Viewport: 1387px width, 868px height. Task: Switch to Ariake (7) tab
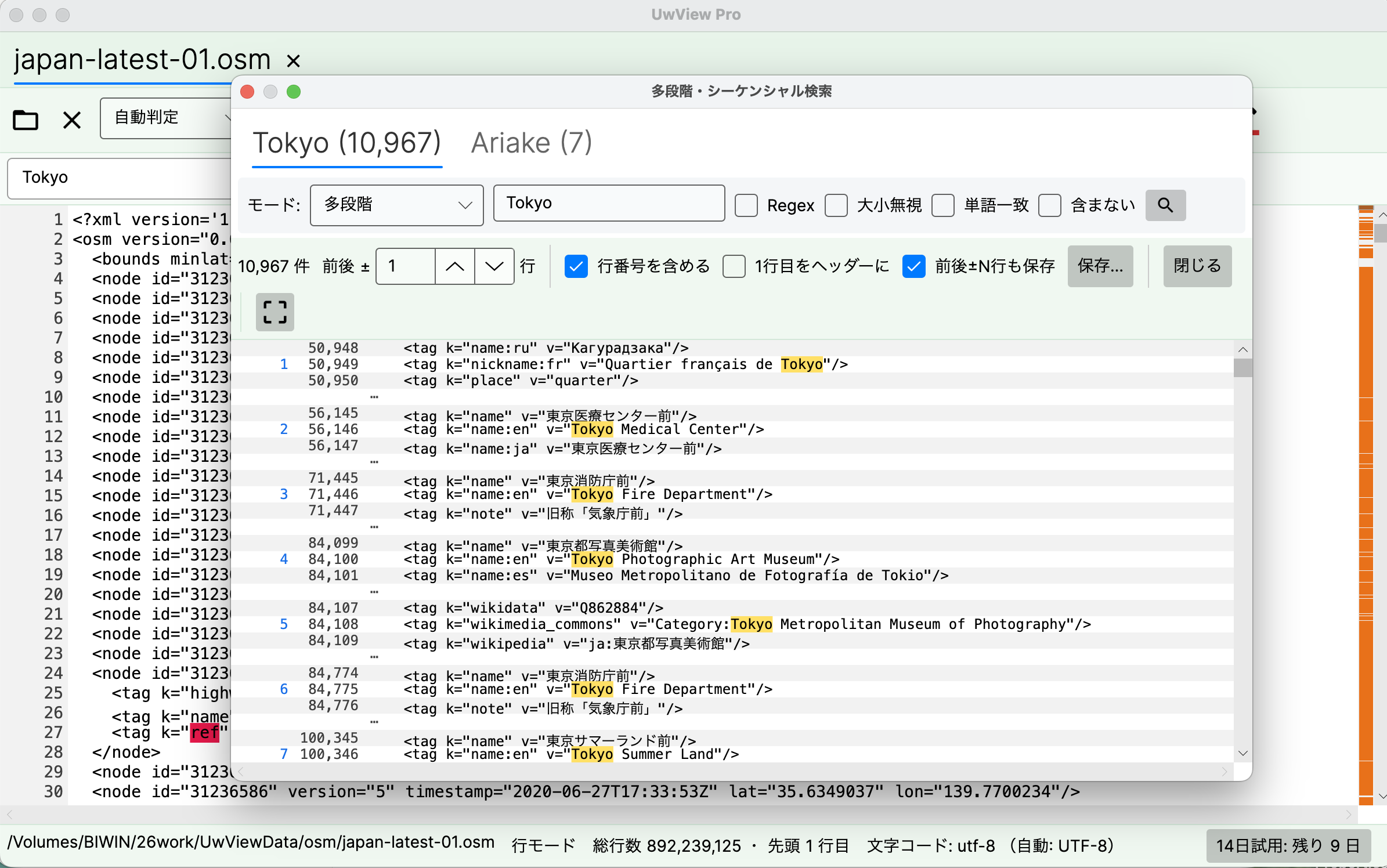(532, 143)
